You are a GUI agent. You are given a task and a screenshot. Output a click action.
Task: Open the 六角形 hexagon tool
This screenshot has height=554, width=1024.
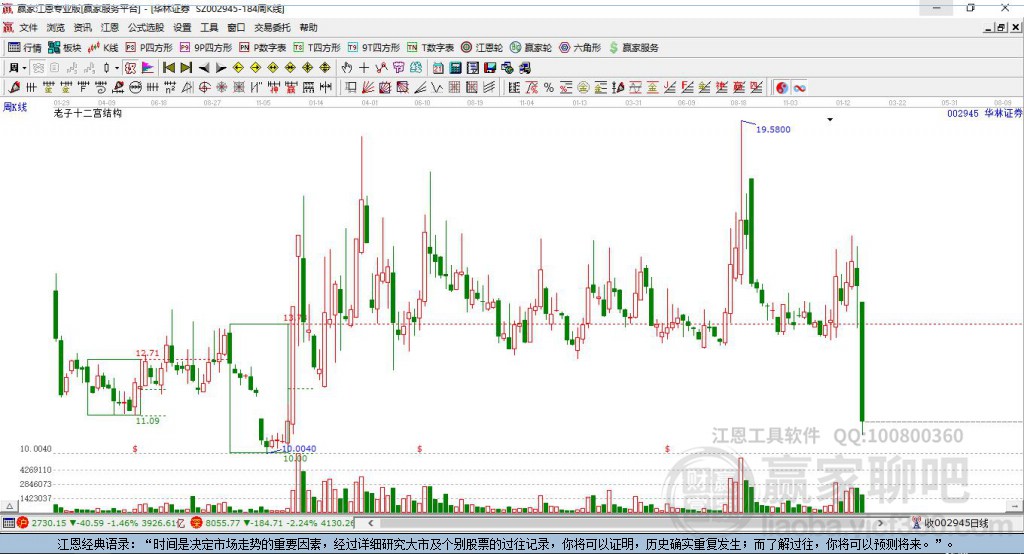click(580, 48)
